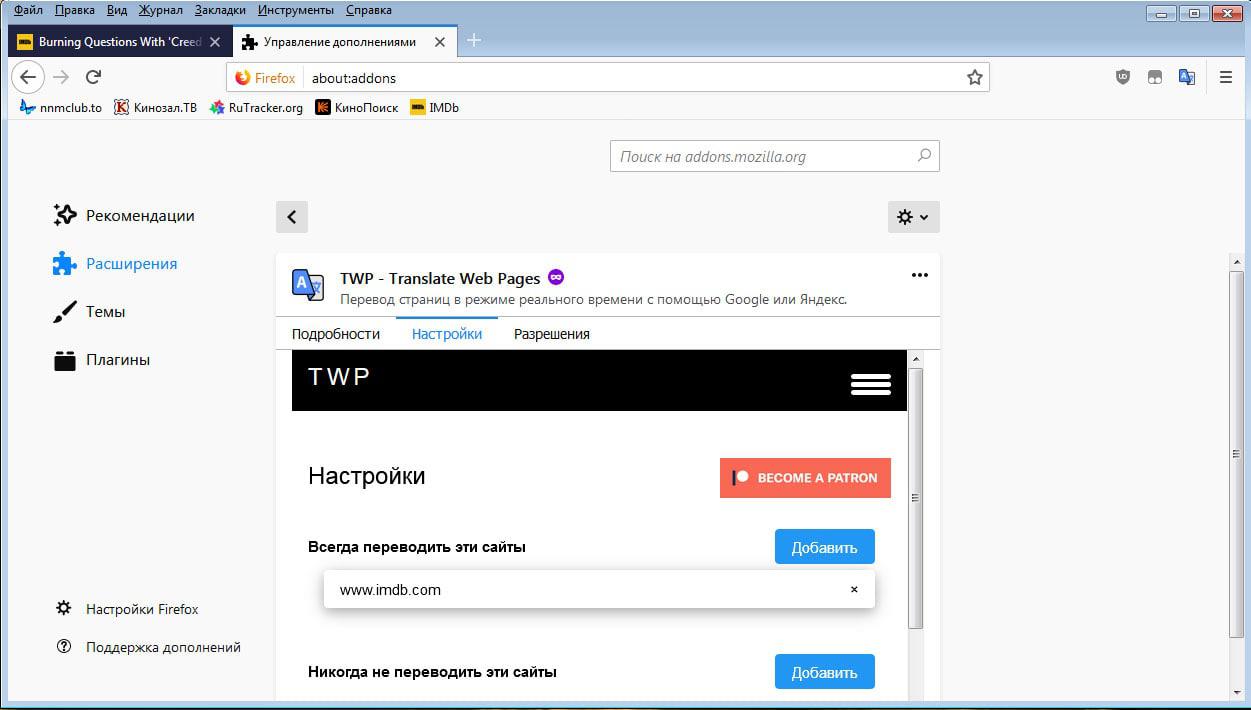Close the Управление дополнениями tab
Screen dimensions: 1251x710
[x=439, y=42]
